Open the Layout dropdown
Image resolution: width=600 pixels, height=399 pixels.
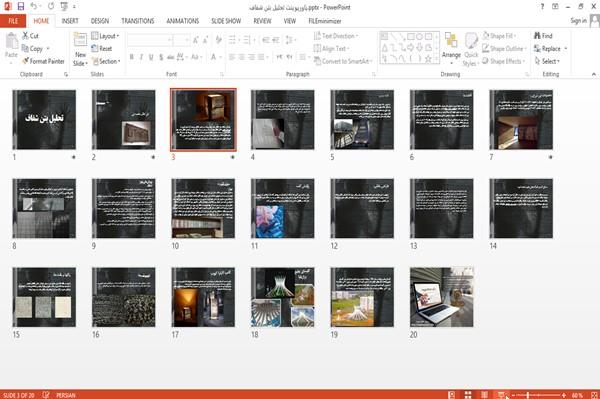pos(105,36)
